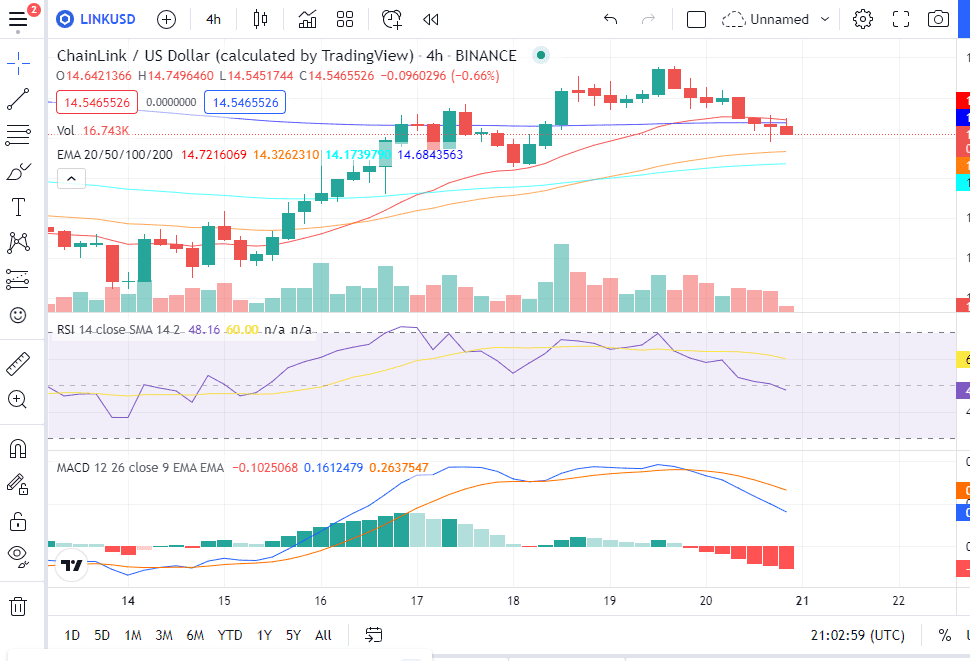Click the red EMA 20 value 14.7216069
The height and width of the screenshot is (661, 970).
pyautogui.click(x=213, y=155)
